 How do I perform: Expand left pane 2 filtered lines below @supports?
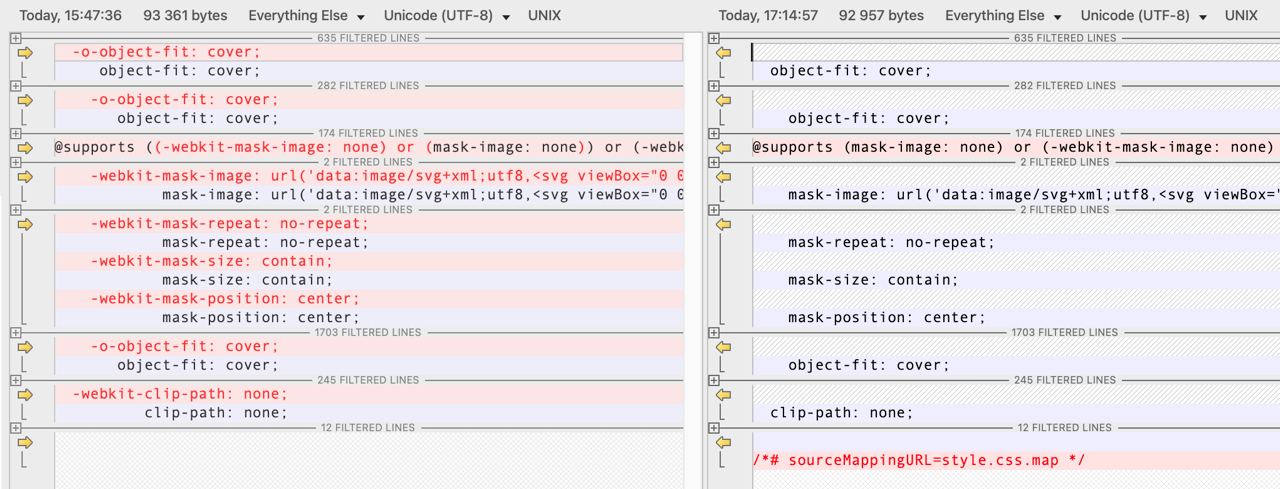click(x=15, y=162)
